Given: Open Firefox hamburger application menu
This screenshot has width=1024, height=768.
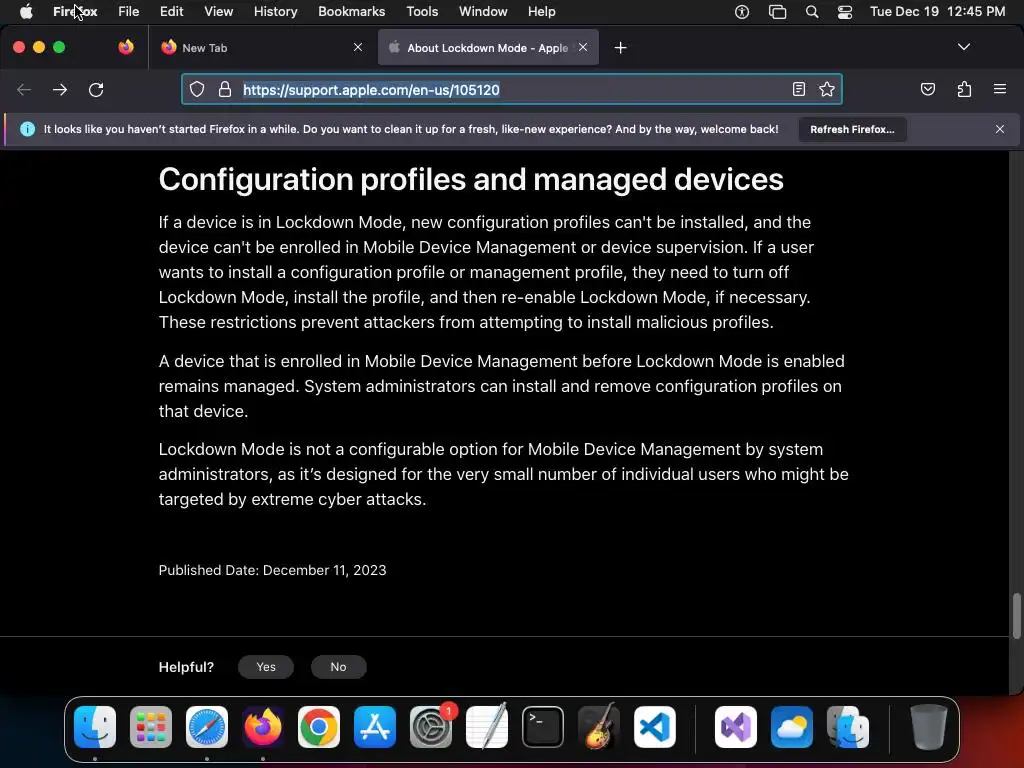Looking at the screenshot, I should tap(1000, 89).
